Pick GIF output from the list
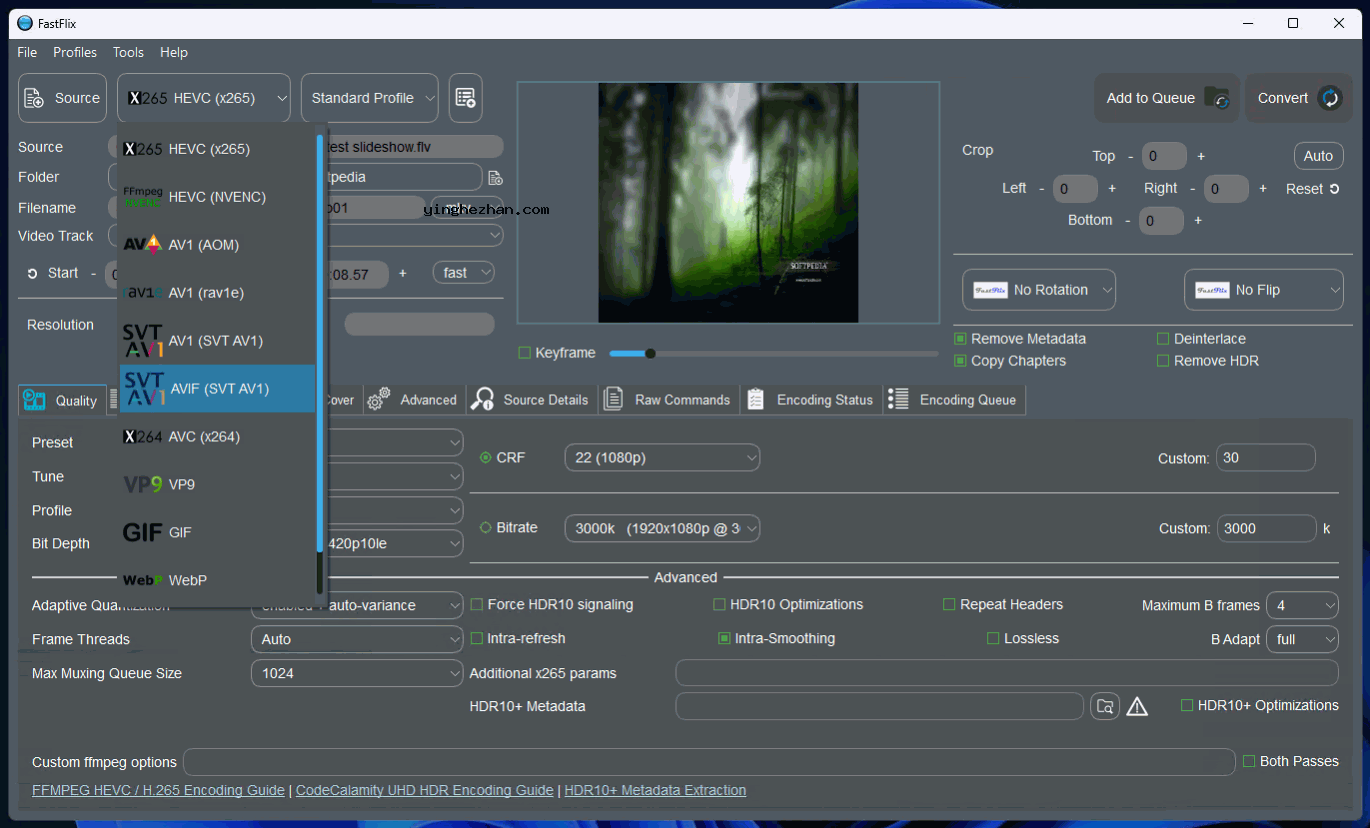1370x828 pixels. 217,532
